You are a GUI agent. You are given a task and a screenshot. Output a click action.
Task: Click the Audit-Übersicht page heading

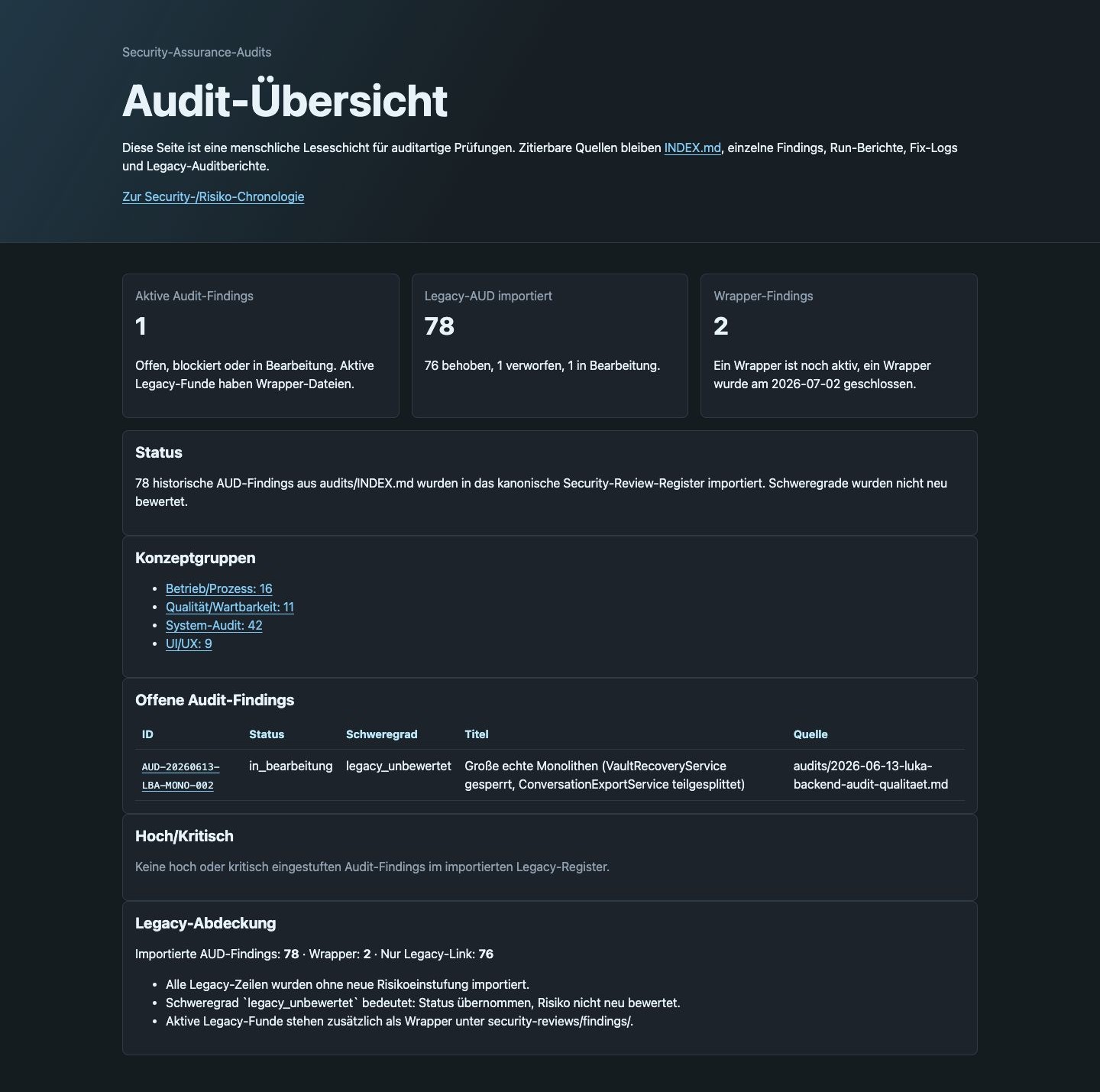click(285, 100)
